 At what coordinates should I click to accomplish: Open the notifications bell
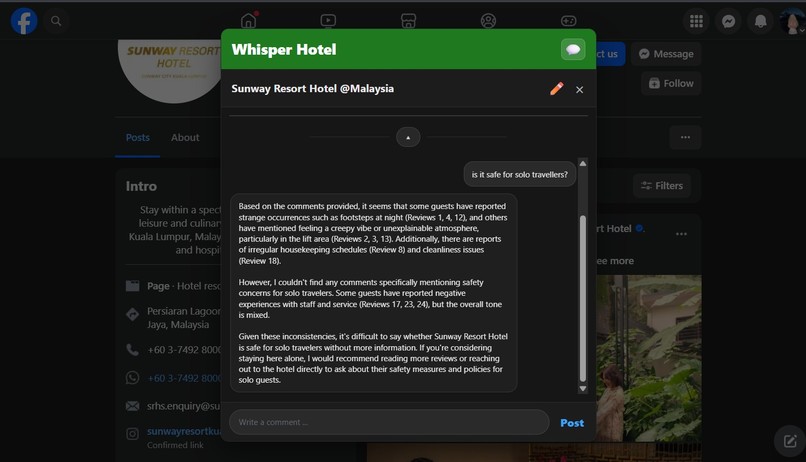coord(760,21)
